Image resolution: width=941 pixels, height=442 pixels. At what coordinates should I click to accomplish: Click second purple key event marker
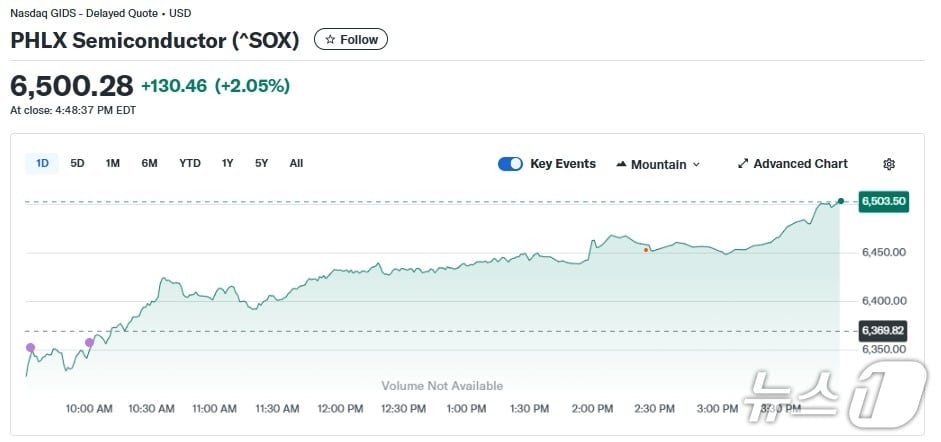[x=89, y=342]
